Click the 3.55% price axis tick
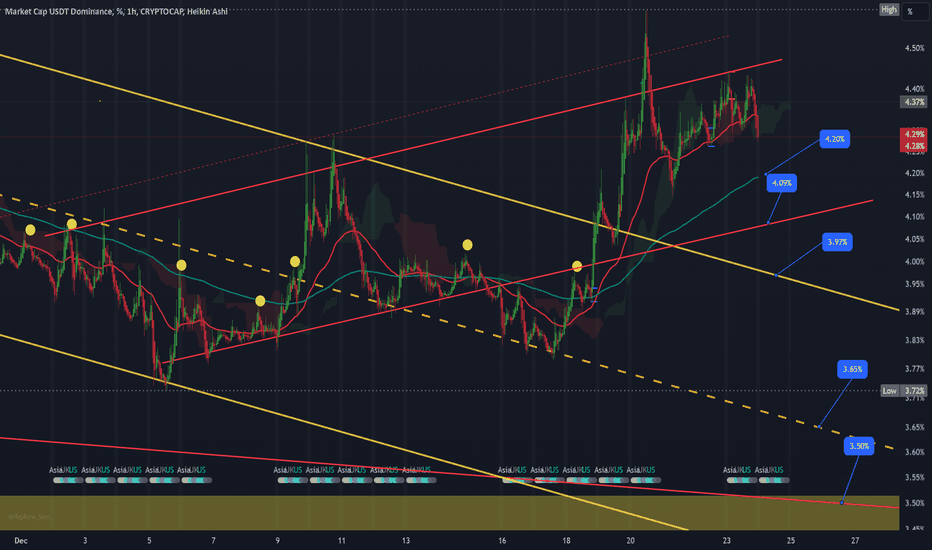The height and width of the screenshot is (550, 932). pos(914,477)
